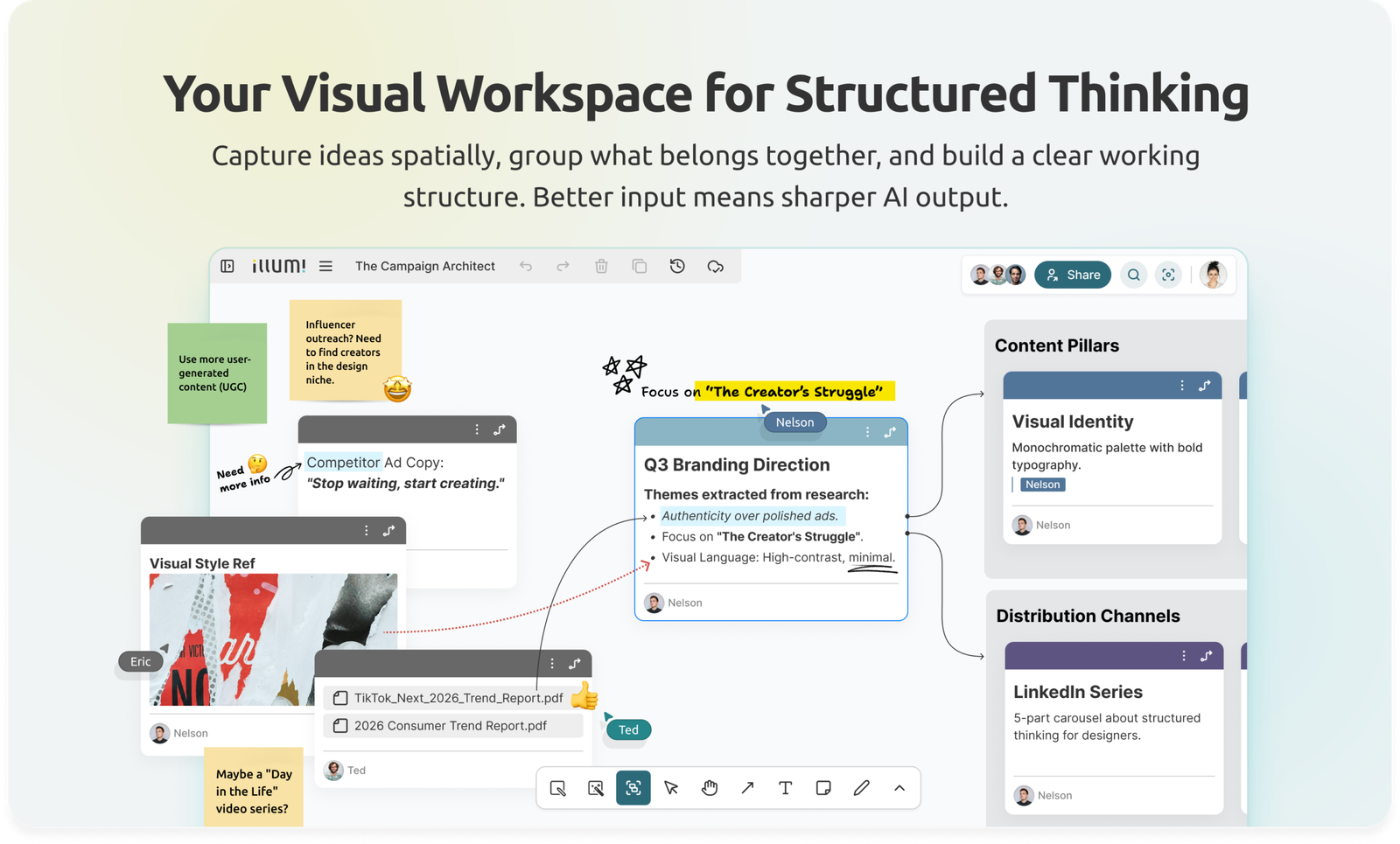Click the search magnifier icon

[1133, 275]
